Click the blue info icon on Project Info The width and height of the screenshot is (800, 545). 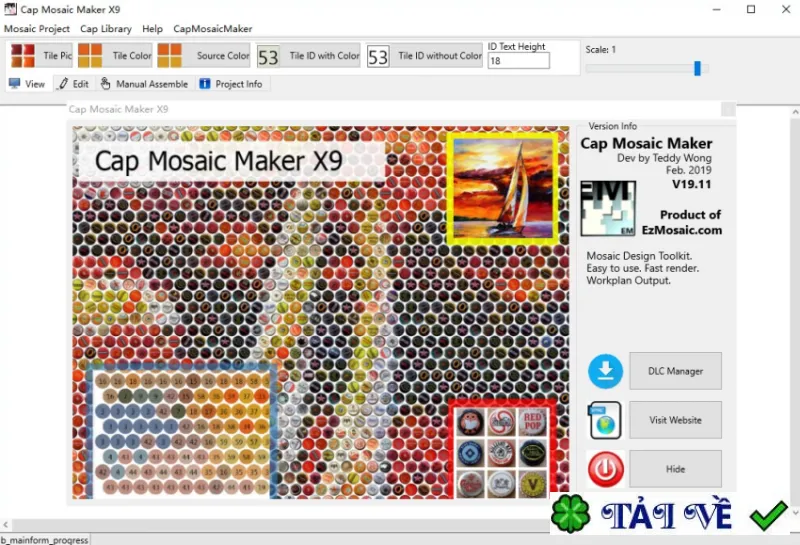click(205, 83)
